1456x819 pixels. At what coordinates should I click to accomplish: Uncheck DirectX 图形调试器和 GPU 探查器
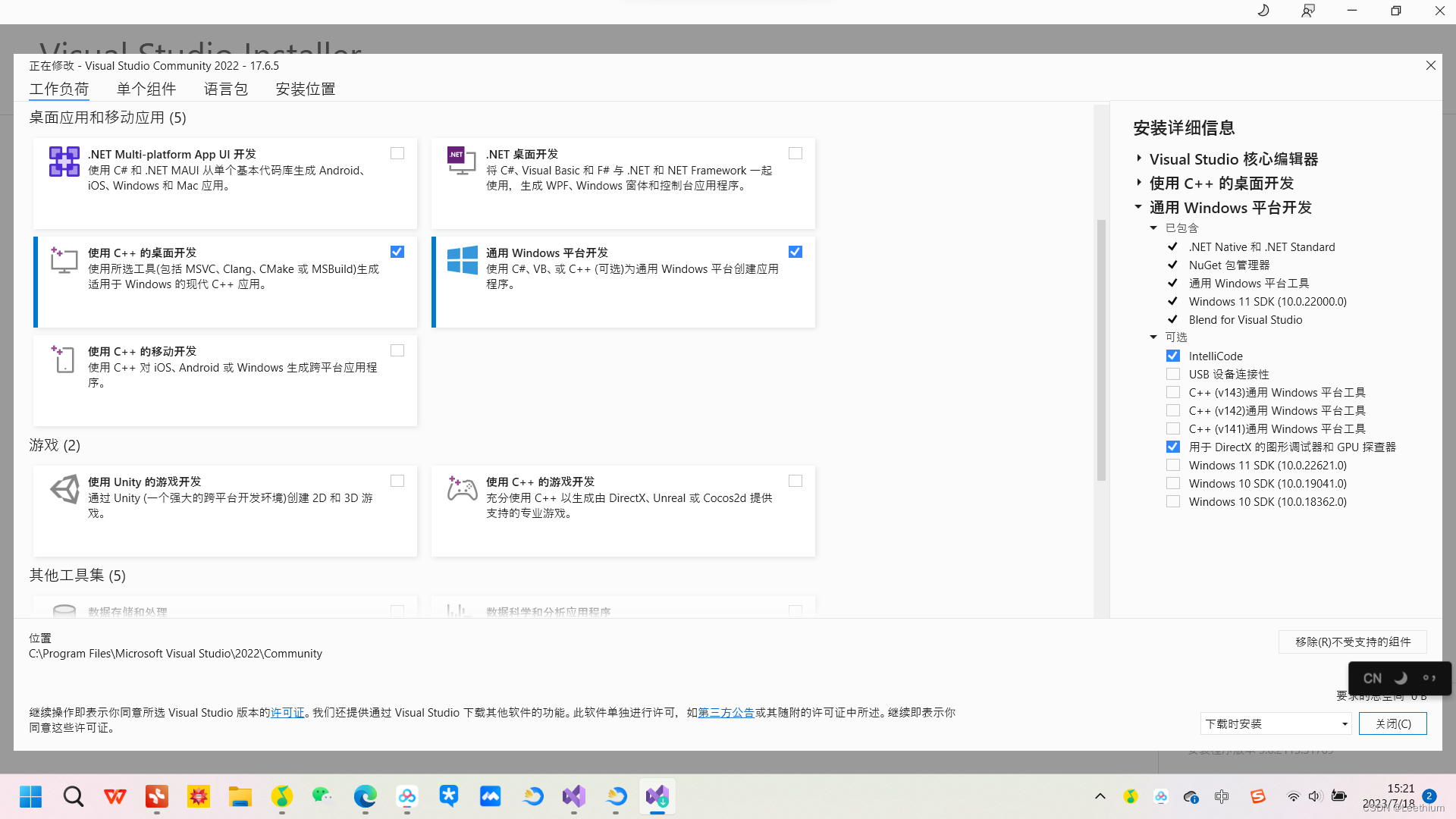tap(1173, 447)
